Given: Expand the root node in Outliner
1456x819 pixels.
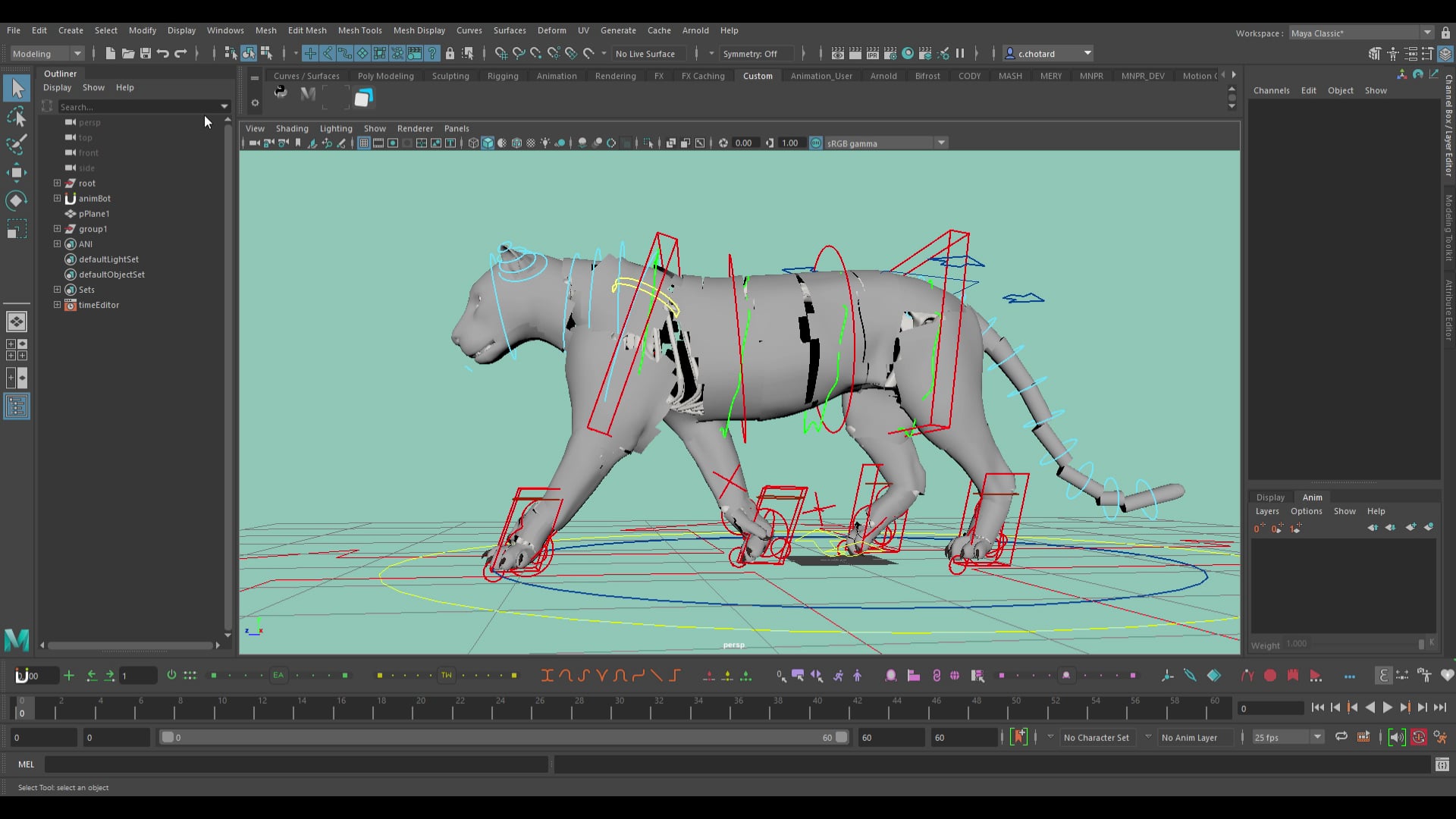Looking at the screenshot, I should click(57, 183).
